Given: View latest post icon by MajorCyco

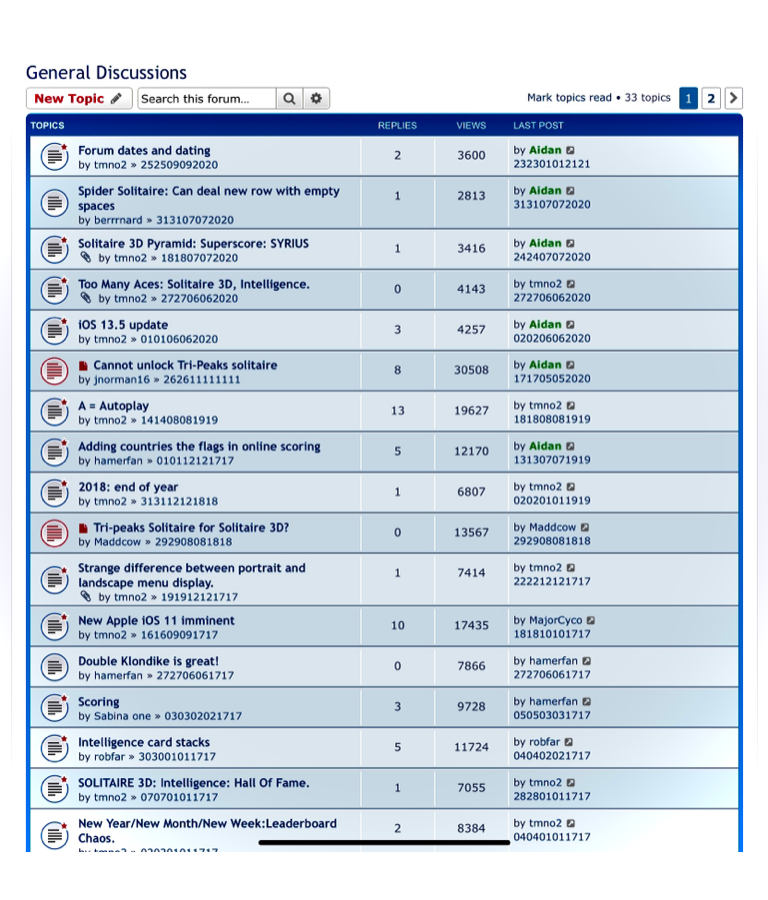Looking at the screenshot, I should point(591,620).
